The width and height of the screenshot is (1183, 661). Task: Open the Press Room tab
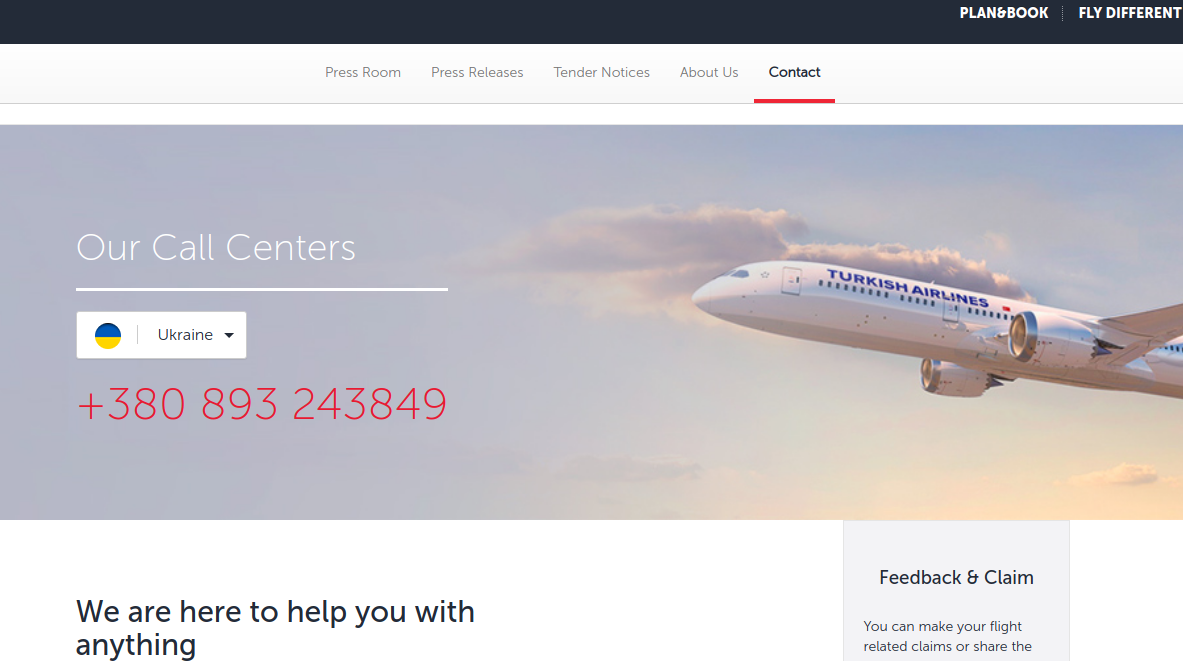point(363,72)
